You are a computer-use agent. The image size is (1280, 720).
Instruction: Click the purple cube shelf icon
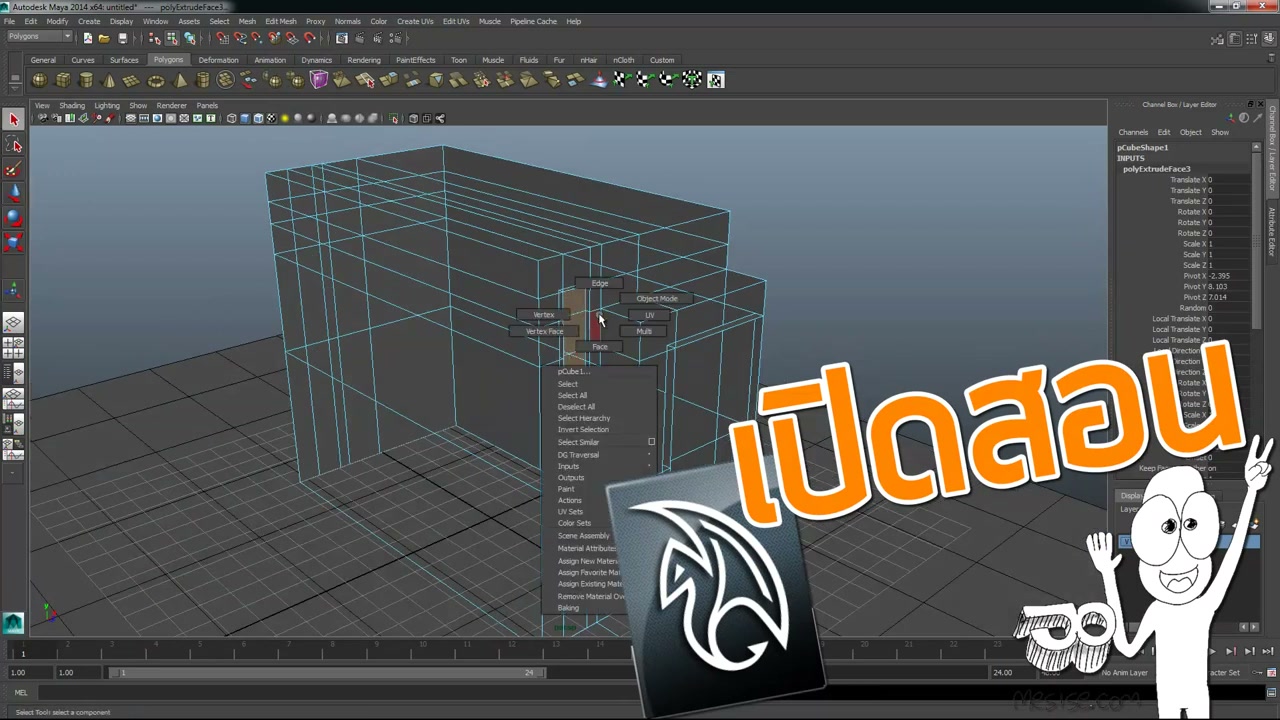pyautogui.click(x=319, y=80)
